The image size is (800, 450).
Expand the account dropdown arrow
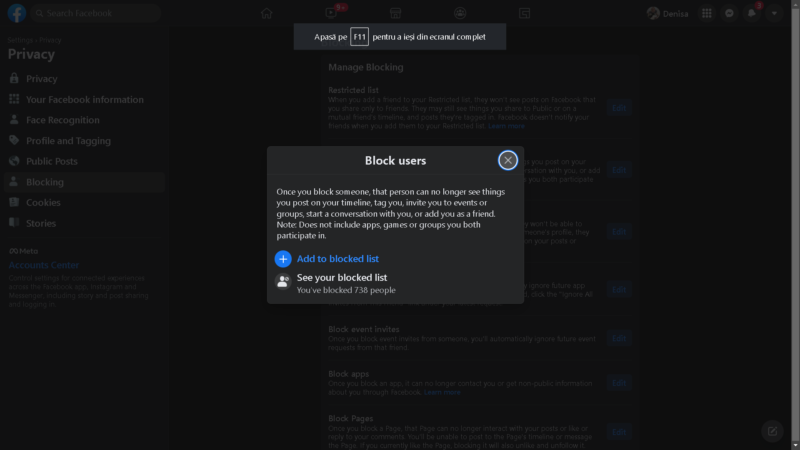pos(774,14)
